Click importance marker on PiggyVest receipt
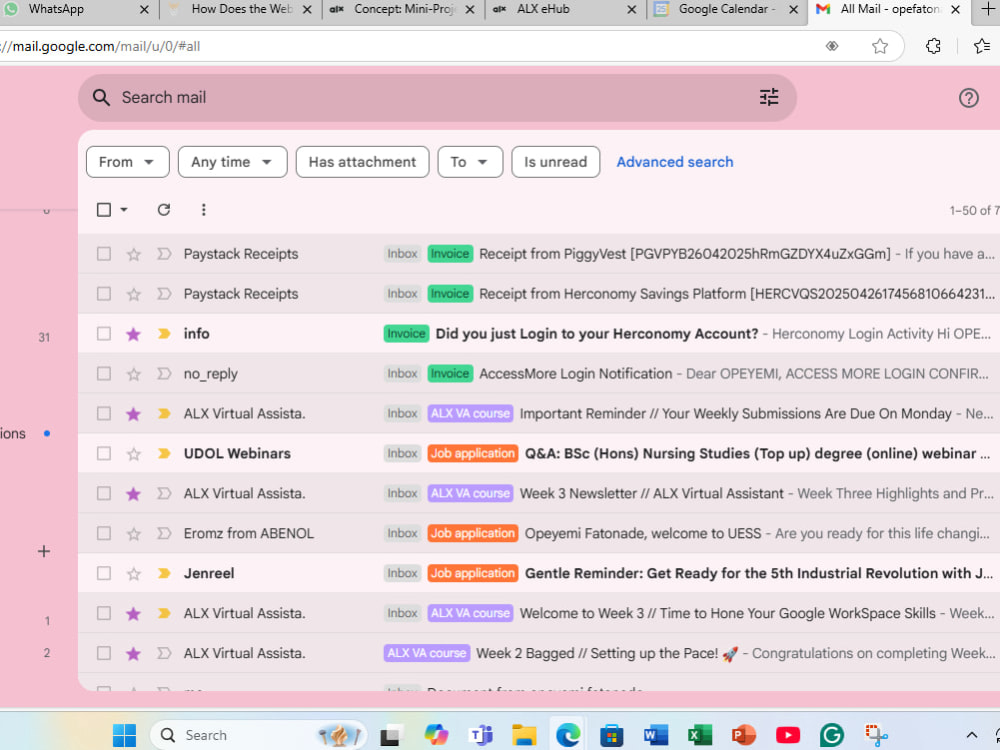 tap(164, 254)
